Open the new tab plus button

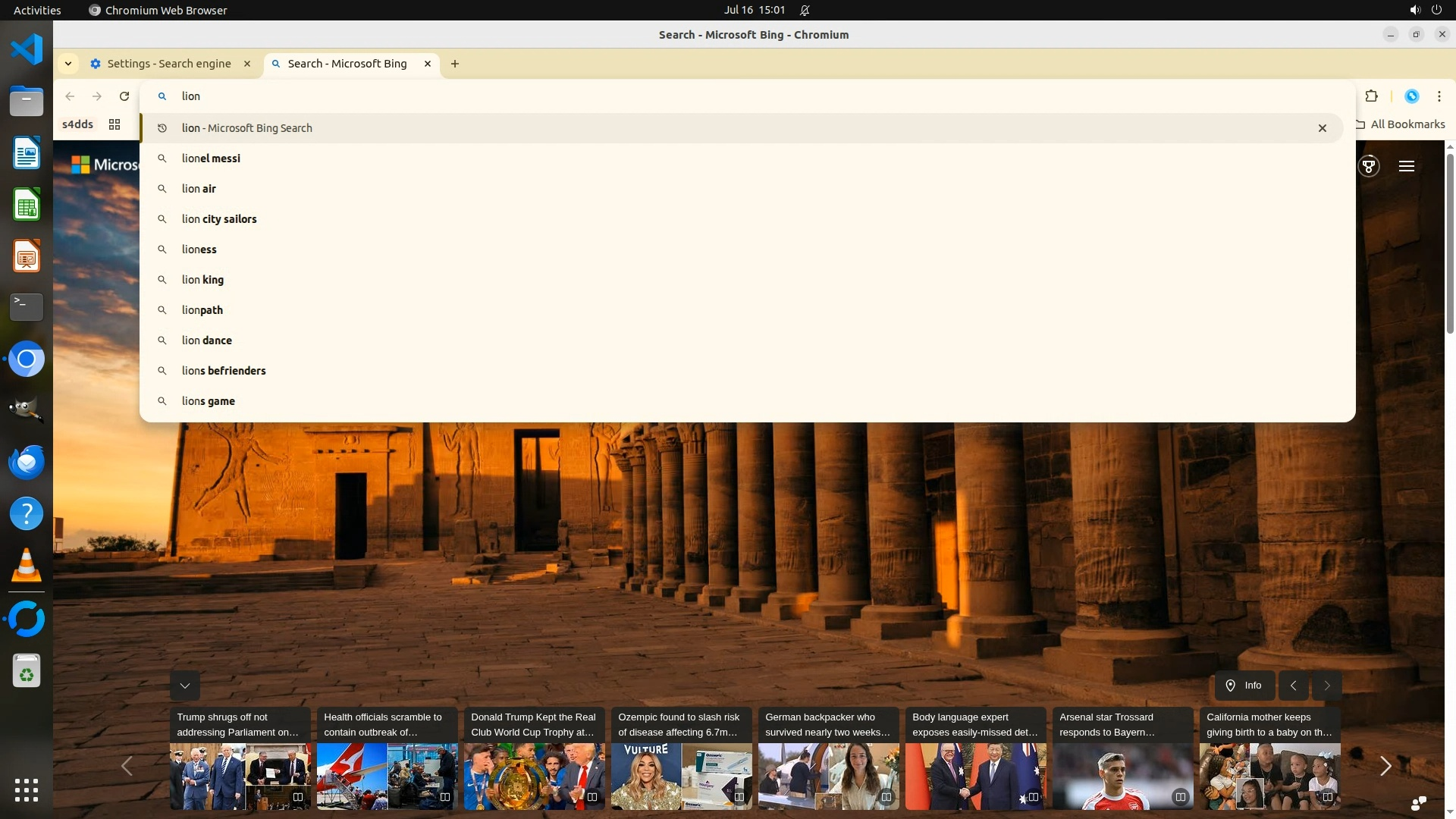[455, 64]
